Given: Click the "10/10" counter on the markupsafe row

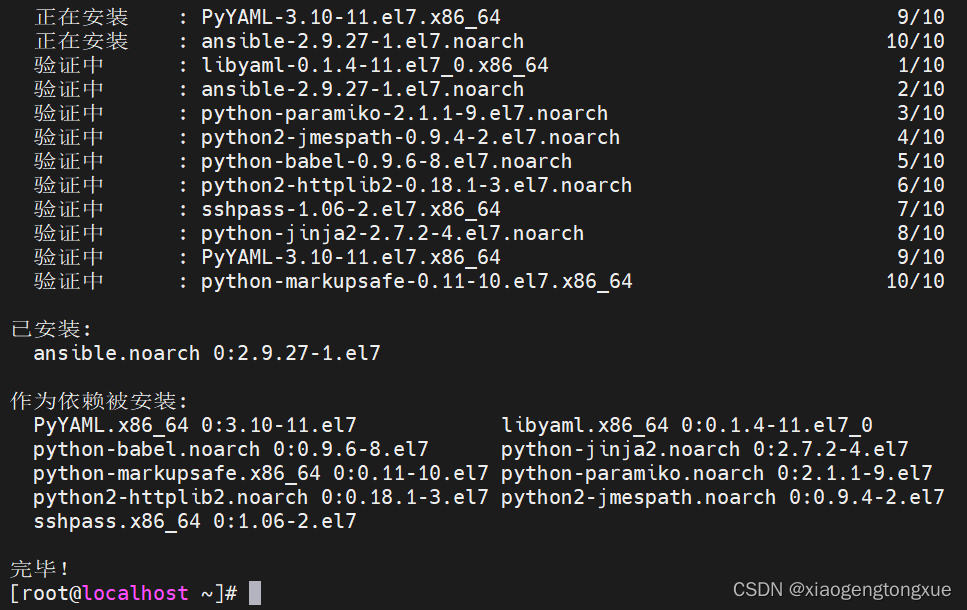Looking at the screenshot, I should pyautogui.click(x=915, y=281).
